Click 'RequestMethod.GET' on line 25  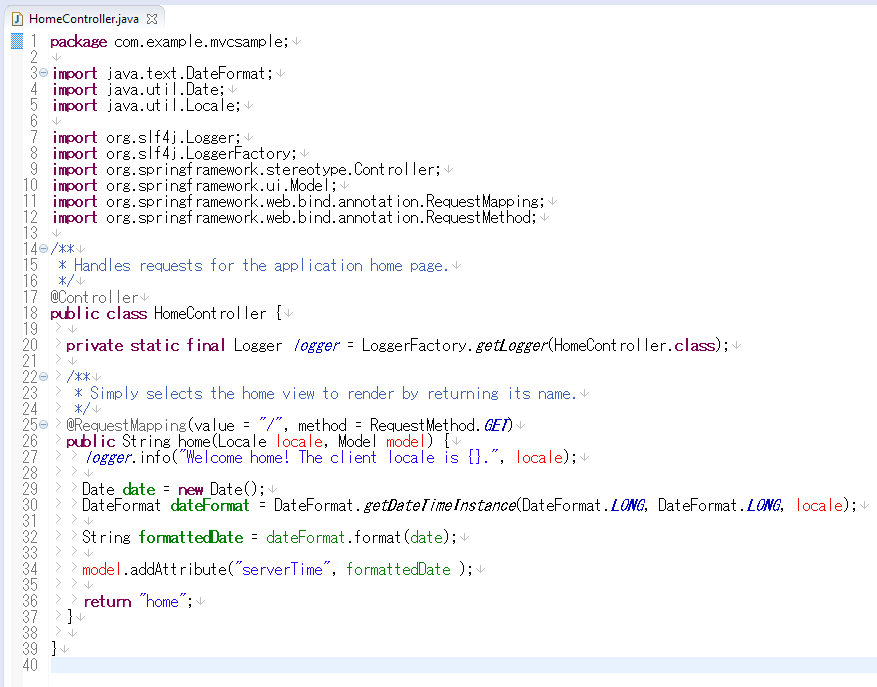tap(440, 425)
